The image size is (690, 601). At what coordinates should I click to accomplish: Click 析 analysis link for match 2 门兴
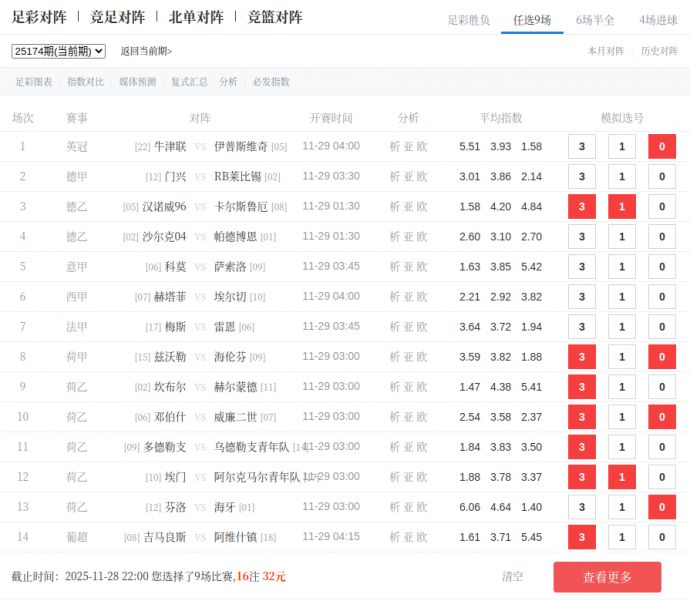coord(395,177)
